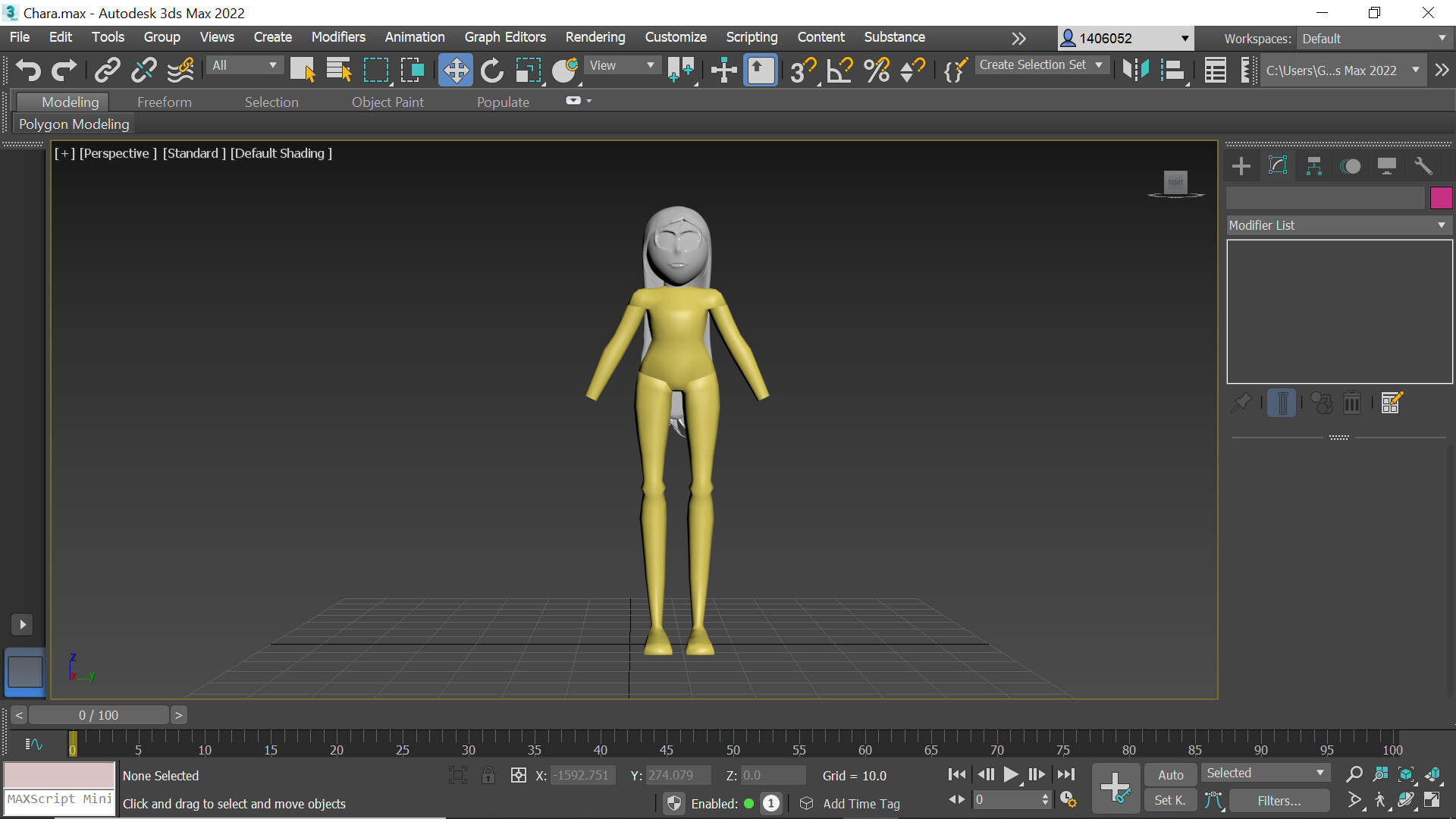This screenshot has width=1456, height=819.
Task: Switch to the Display panel
Action: click(x=1387, y=165)
